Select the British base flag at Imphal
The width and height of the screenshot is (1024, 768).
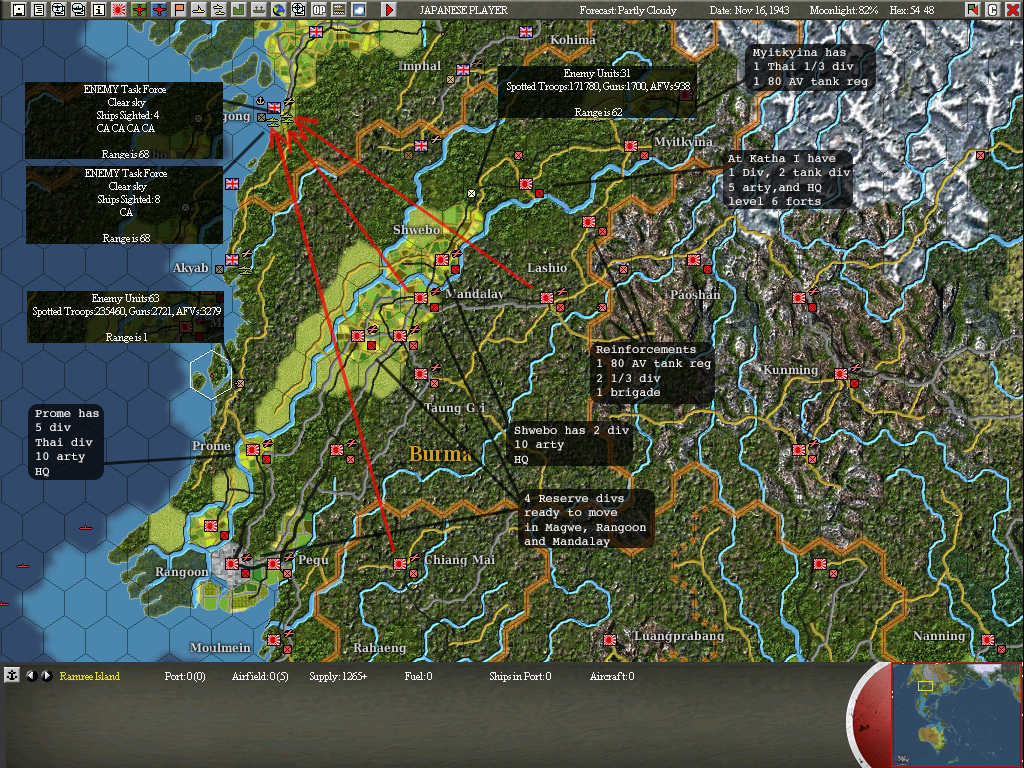[464, 70]
